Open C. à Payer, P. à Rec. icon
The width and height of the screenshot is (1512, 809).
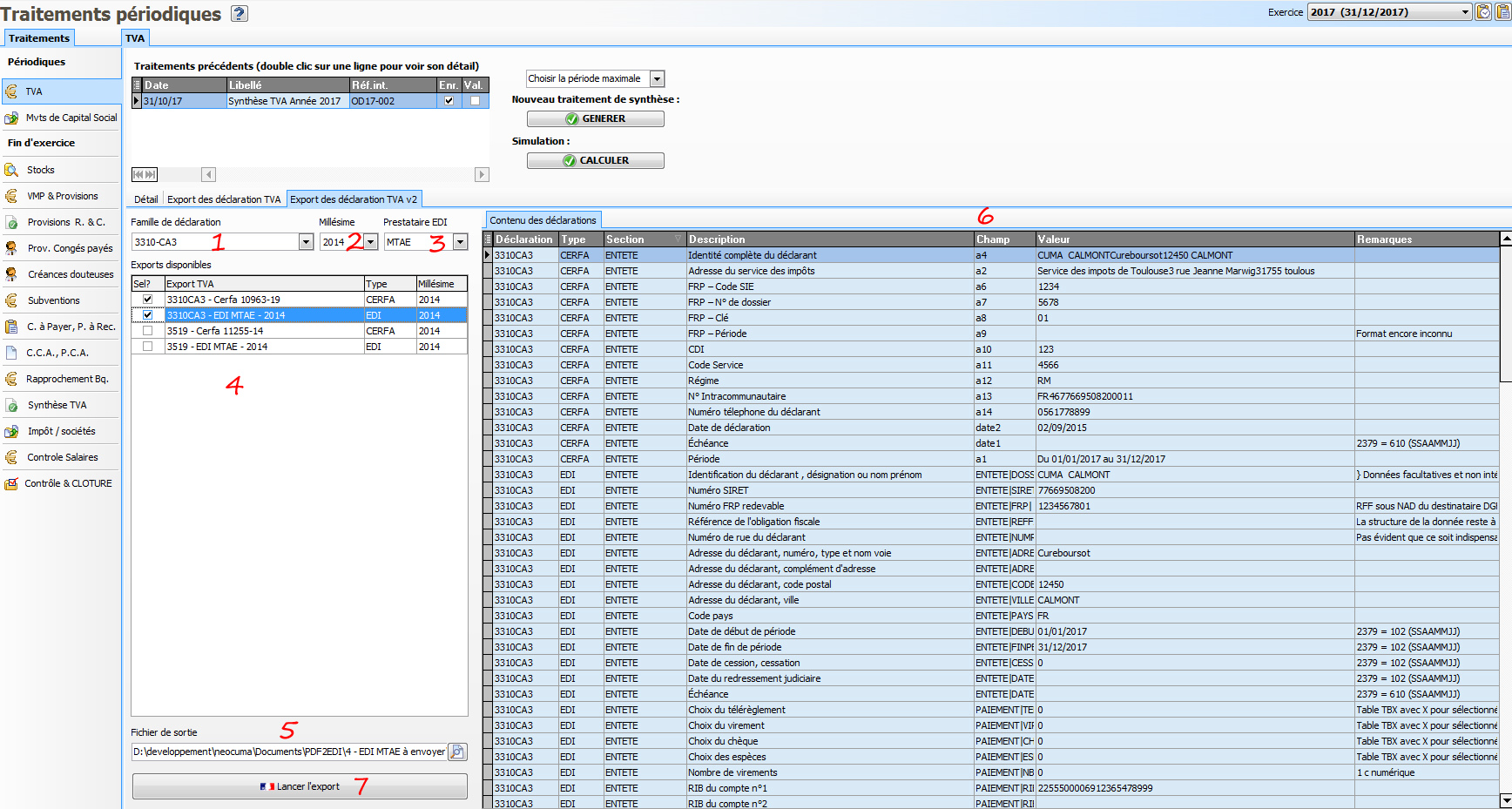coord(11,327)
